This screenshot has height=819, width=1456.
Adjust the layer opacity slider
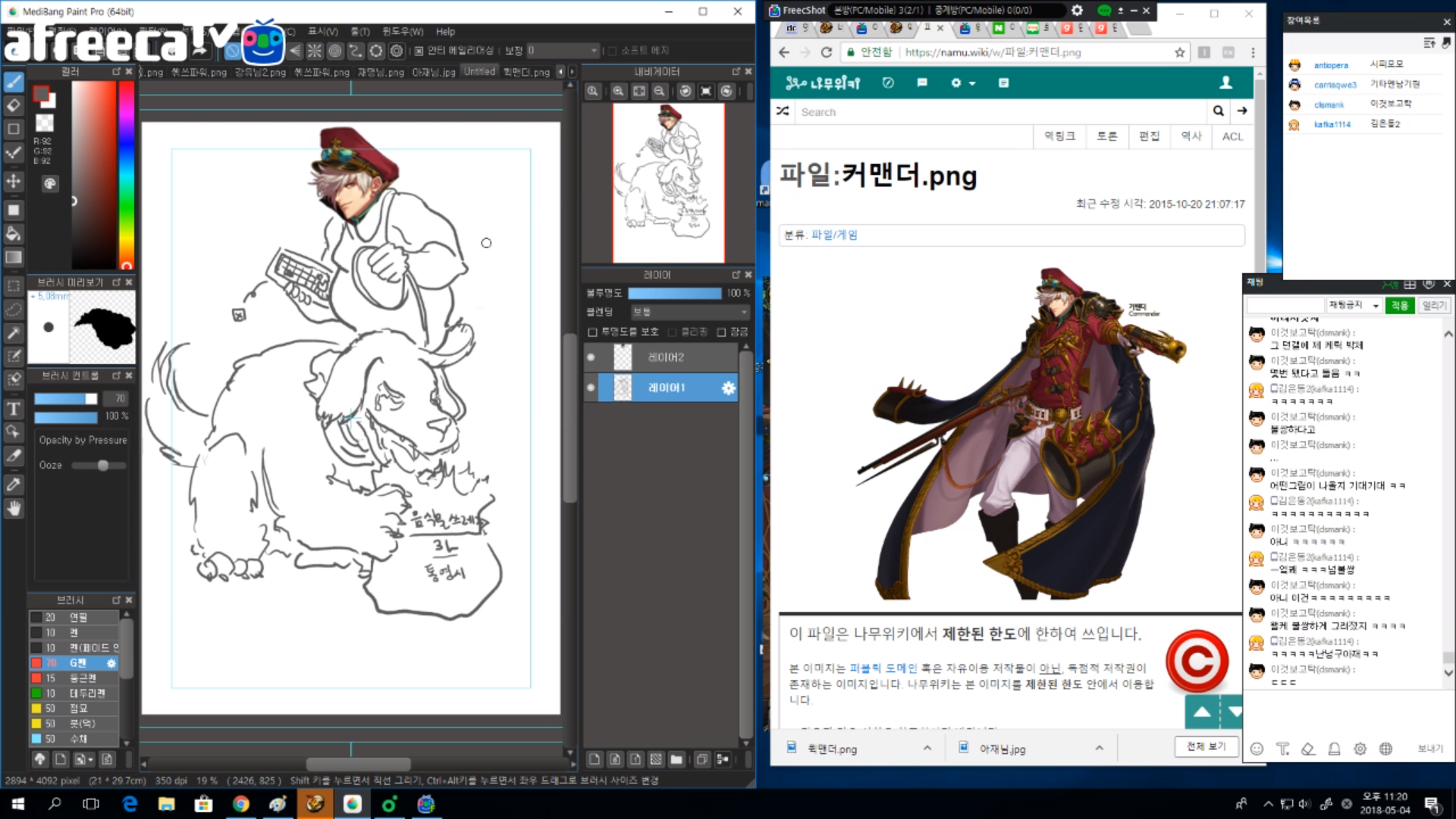click(x=675, y=293)
